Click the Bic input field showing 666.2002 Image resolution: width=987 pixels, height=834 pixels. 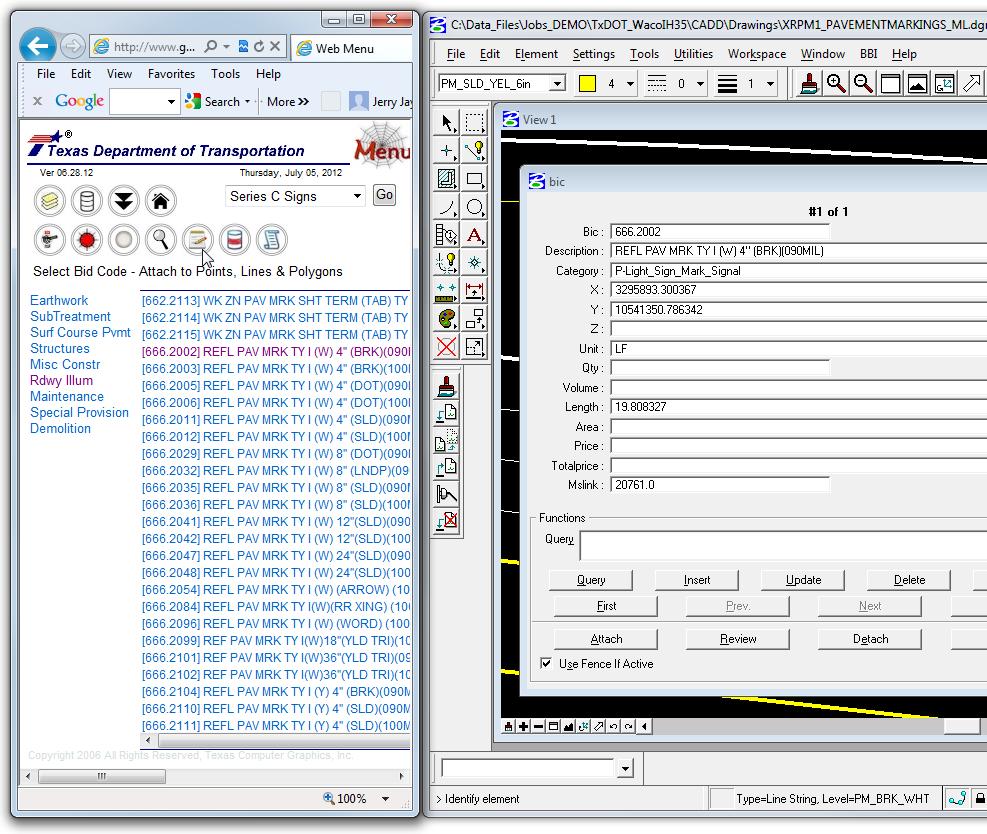[x=719, y=232]
